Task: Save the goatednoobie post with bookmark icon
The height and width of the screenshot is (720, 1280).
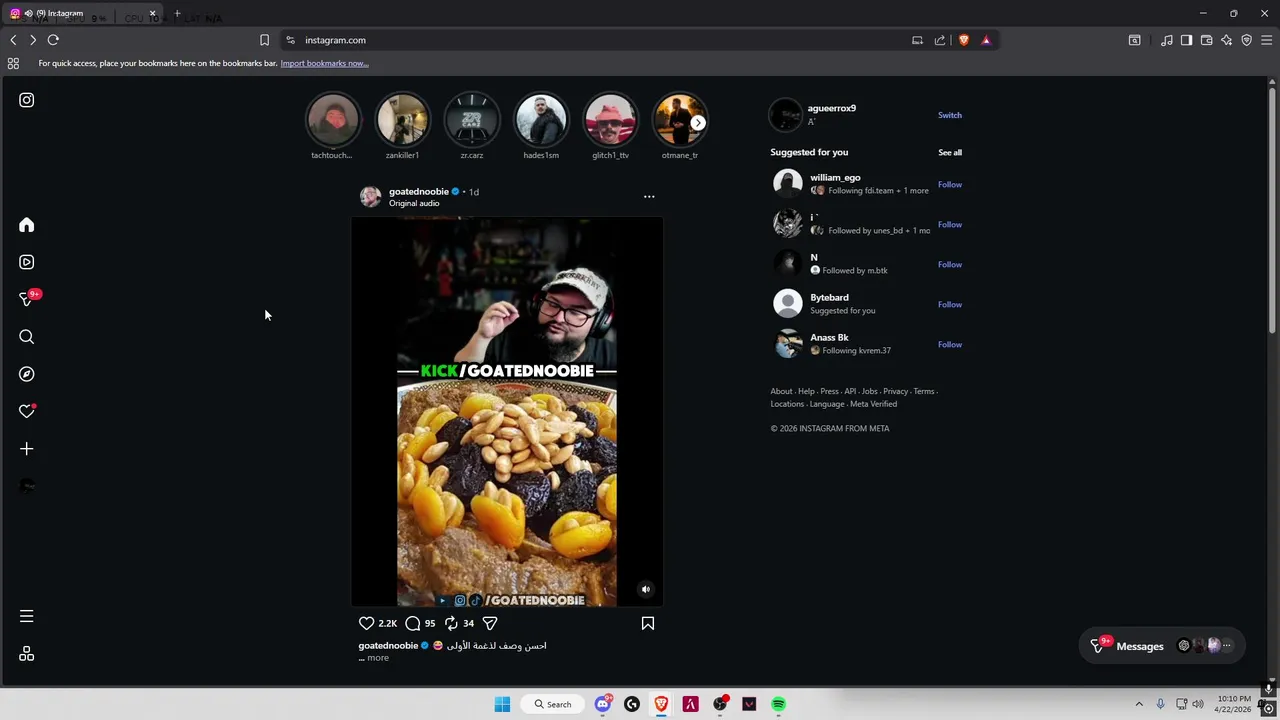Action: pyautogui.click(x=648, y=623)
